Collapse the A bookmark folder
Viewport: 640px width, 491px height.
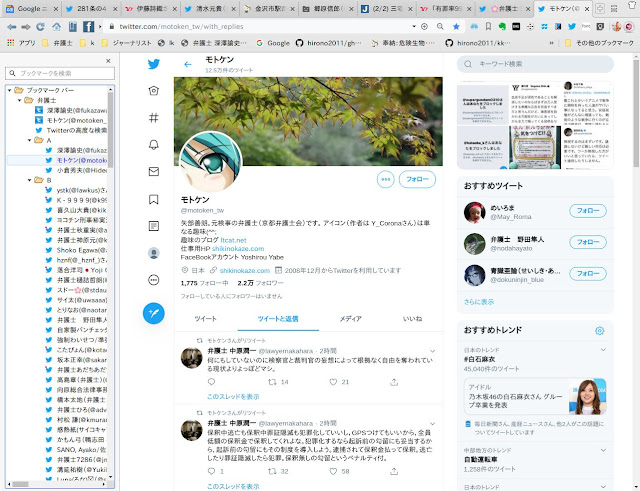29,140
